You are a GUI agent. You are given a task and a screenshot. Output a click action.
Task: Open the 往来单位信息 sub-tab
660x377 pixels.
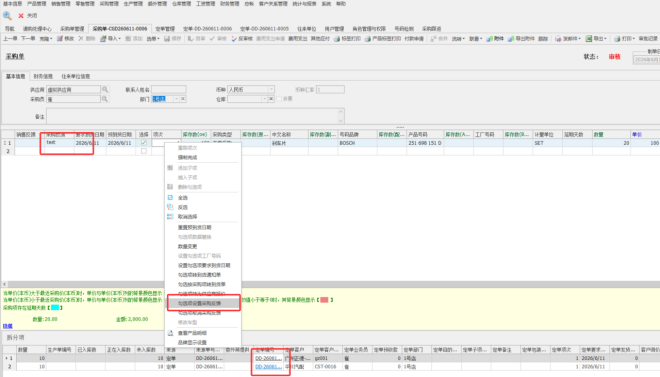[x=75, y=76]
